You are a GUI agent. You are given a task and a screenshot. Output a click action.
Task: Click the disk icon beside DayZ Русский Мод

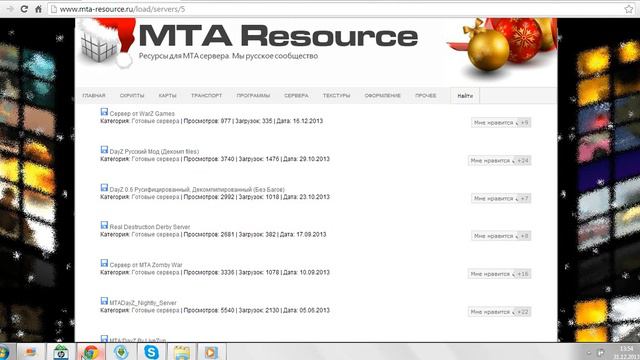click(104, 150)
